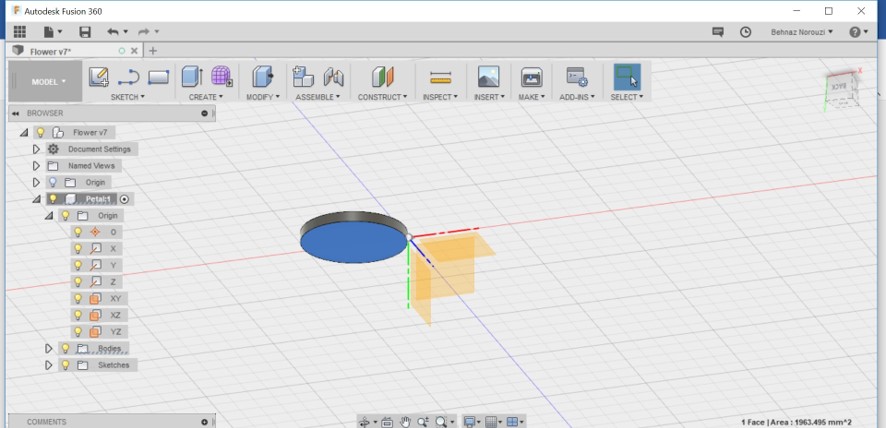
Task: Collapse the Petal:1 component tree
Action: (x=36, y=199)
